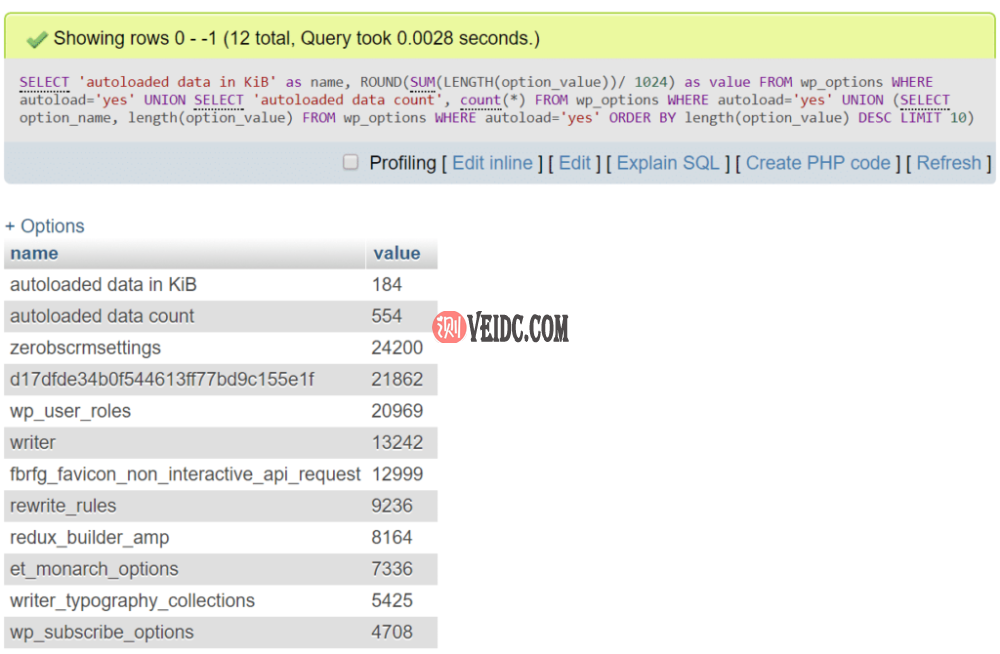Click Create PHP code link
The height and width of the screenshot is (654, 1000).
pyautogui.click(x=818, y=163)
